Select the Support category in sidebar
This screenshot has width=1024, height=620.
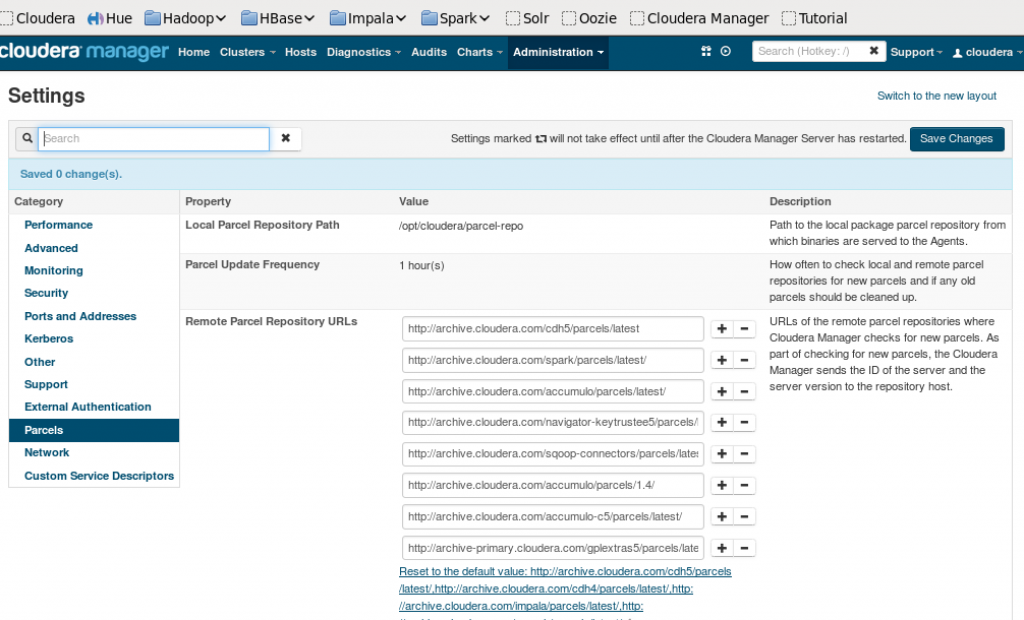(x=46, y=385)
